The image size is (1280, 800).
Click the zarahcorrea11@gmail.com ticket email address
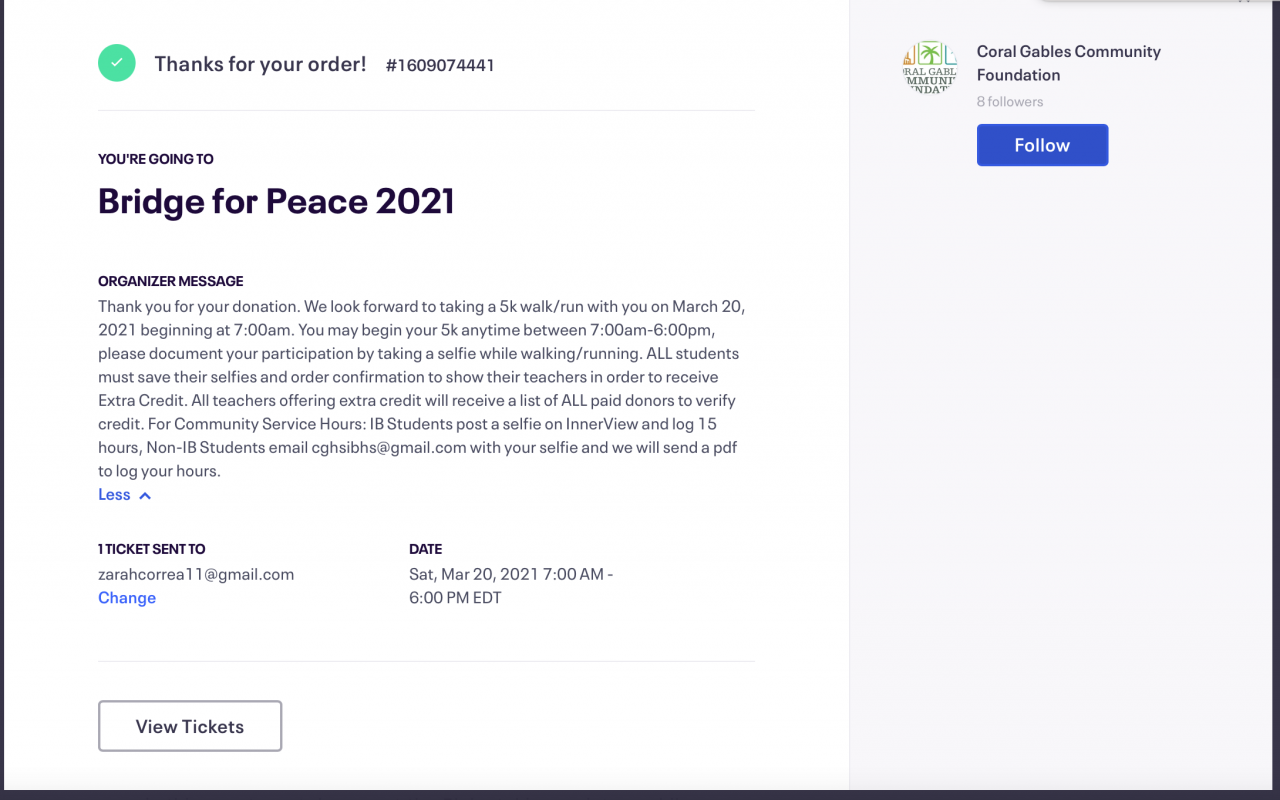point(196,574)
